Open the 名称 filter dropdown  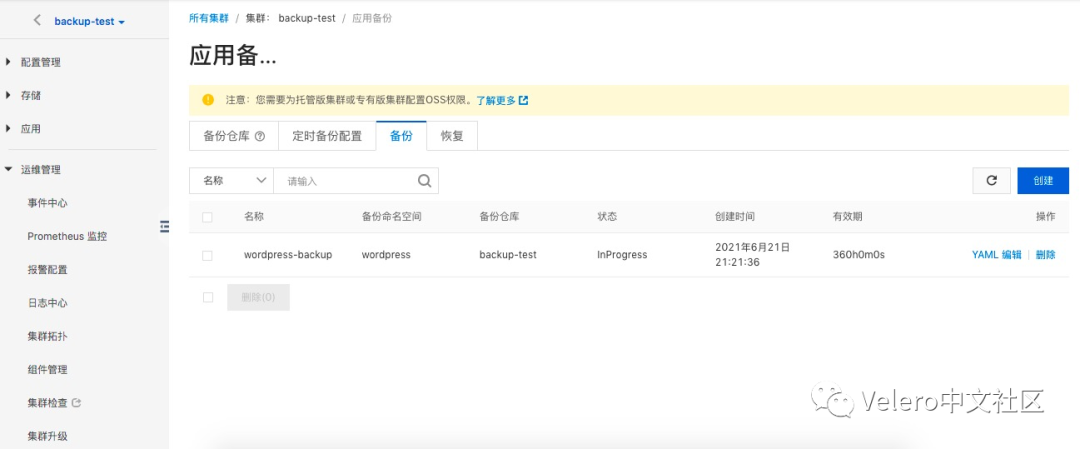point(231,180)
